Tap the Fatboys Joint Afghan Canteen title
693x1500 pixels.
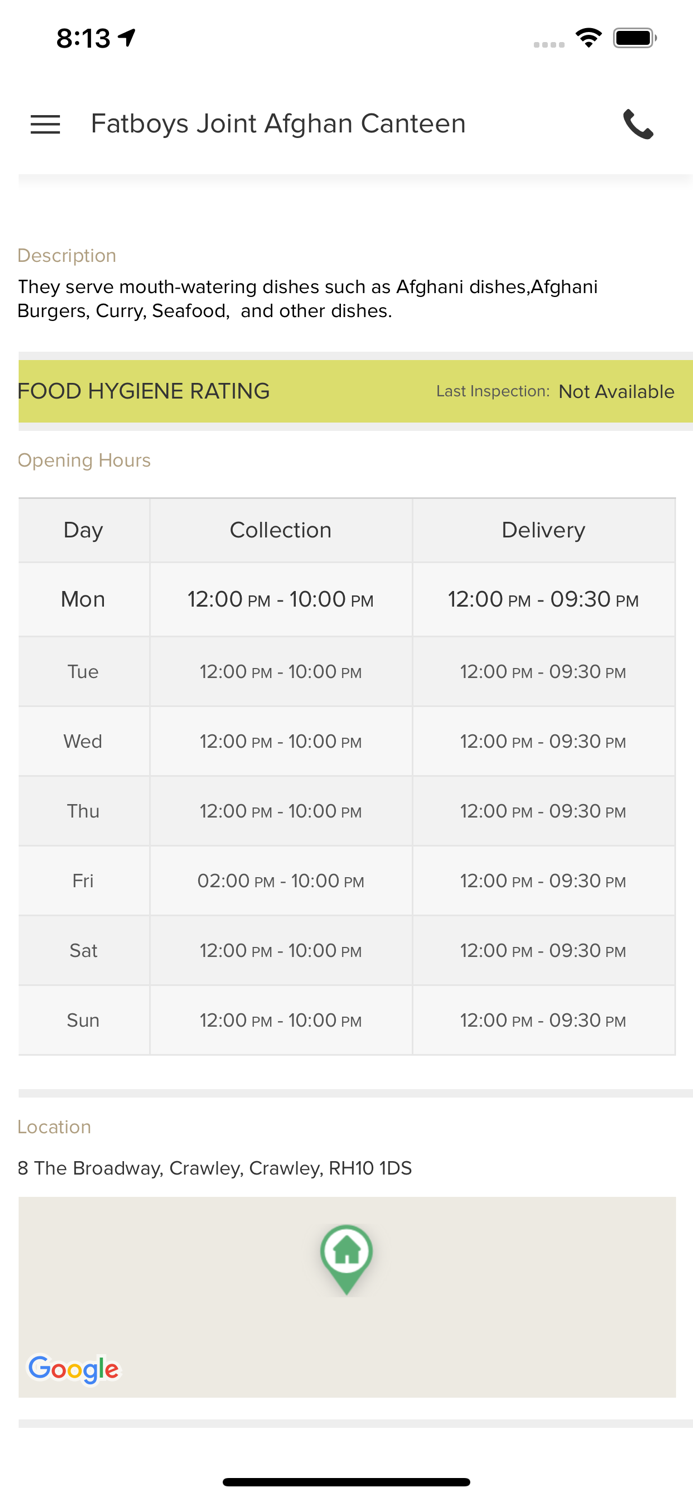[278, 124]
